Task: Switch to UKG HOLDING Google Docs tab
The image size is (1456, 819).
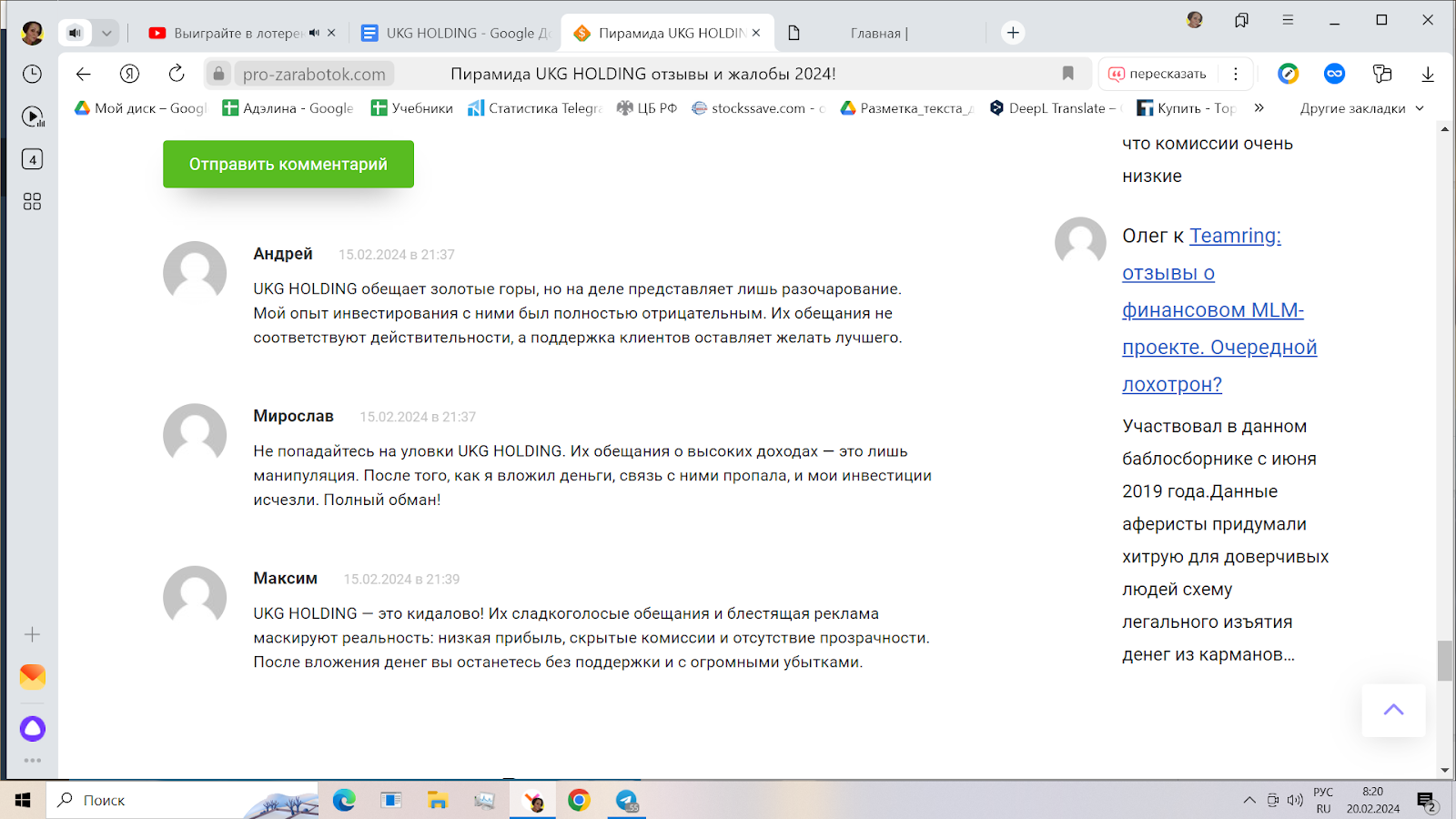Action: tap(455, 33)
